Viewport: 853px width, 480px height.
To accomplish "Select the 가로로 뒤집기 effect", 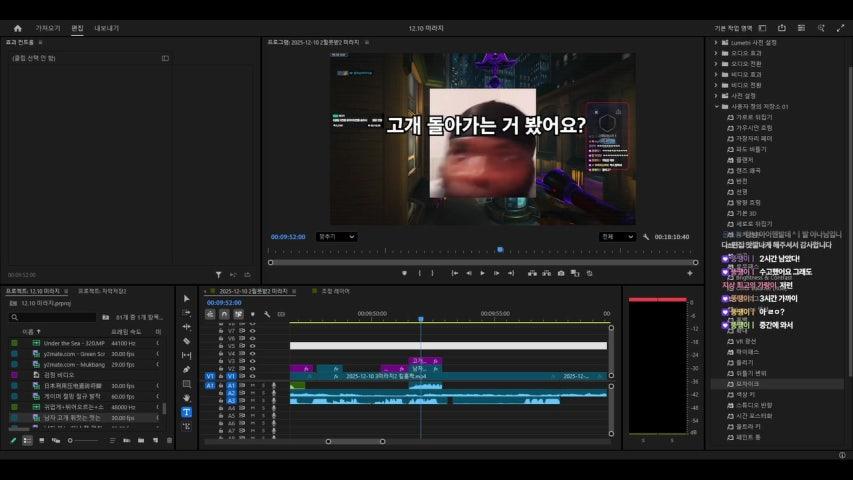I will (x=754, y=117).
